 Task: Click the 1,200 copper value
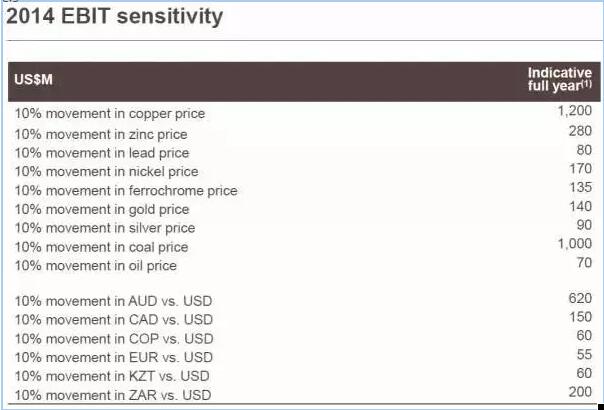(x=574, y=112)
